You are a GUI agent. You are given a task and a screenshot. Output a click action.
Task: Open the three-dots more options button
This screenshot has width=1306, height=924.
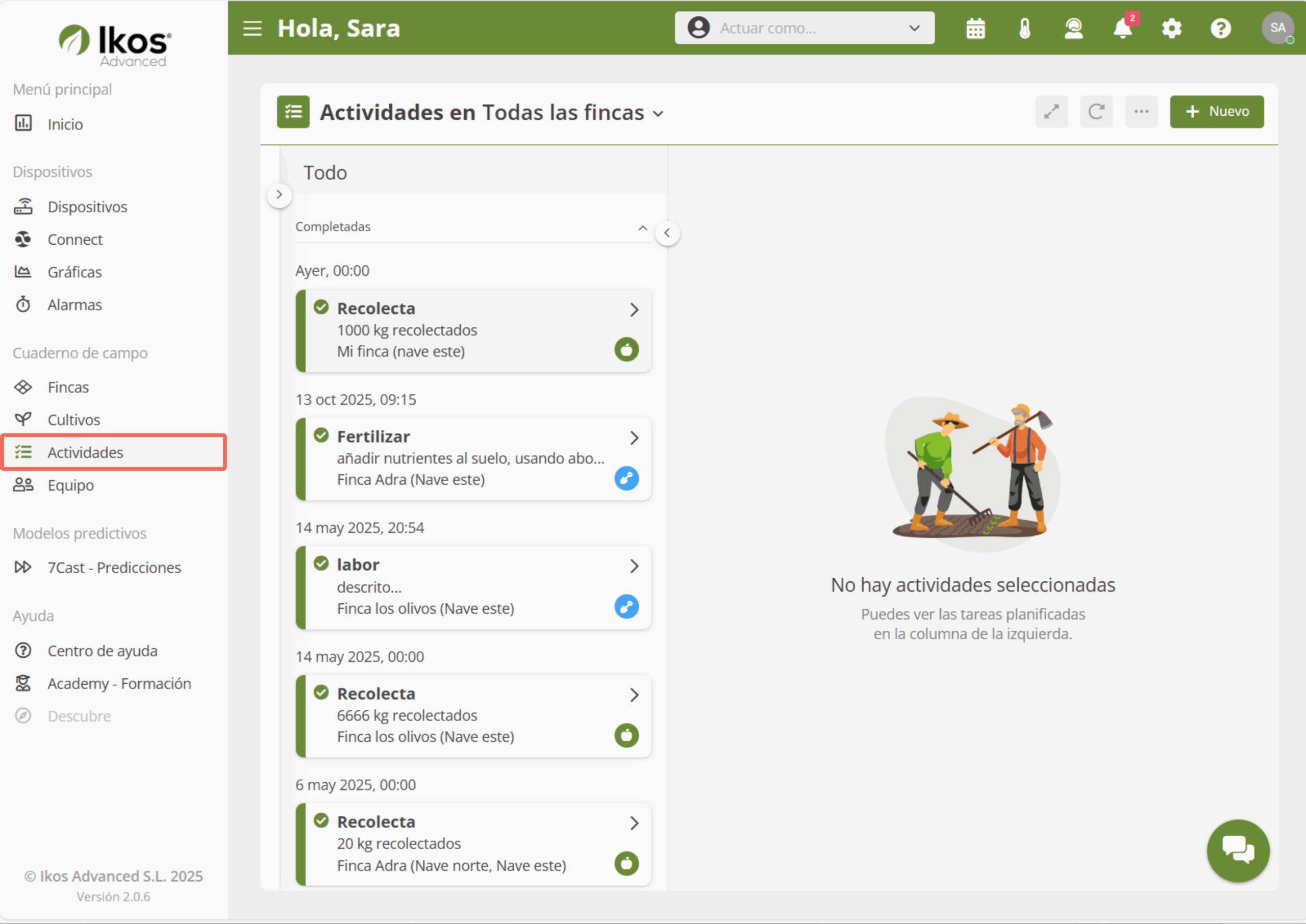click(1141, 112)
